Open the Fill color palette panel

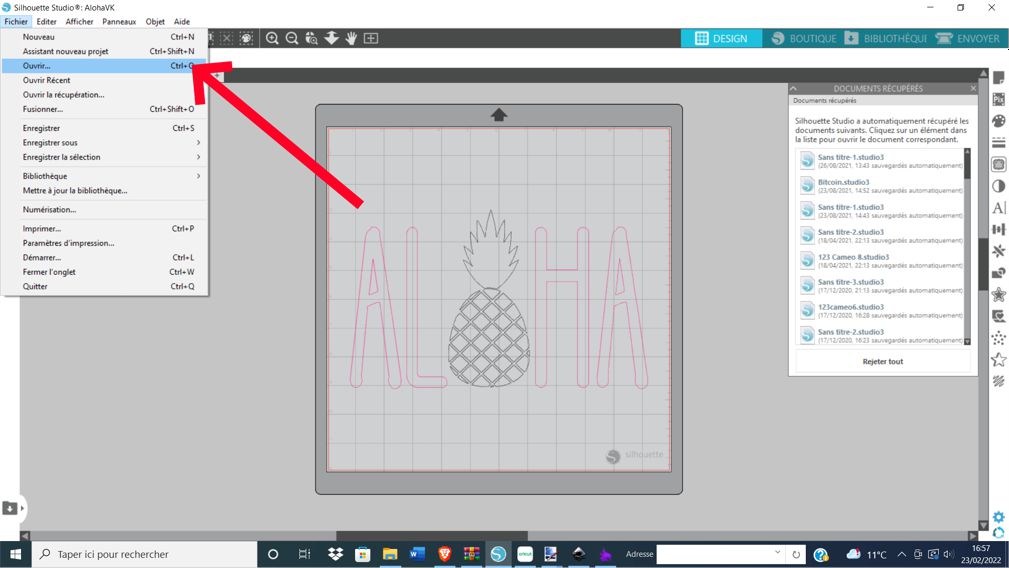click(999, 121)
